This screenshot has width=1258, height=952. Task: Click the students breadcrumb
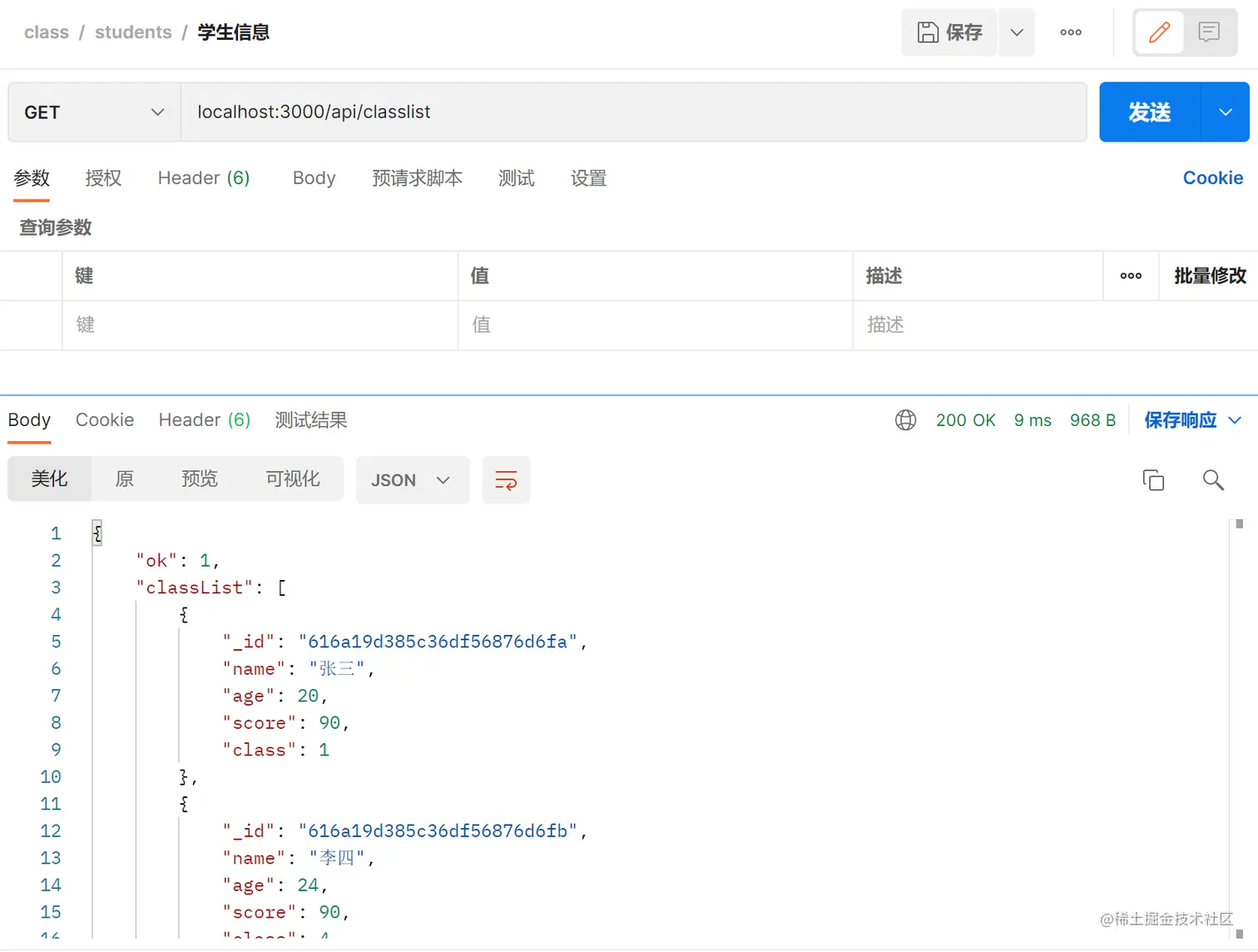click(133, 32)
